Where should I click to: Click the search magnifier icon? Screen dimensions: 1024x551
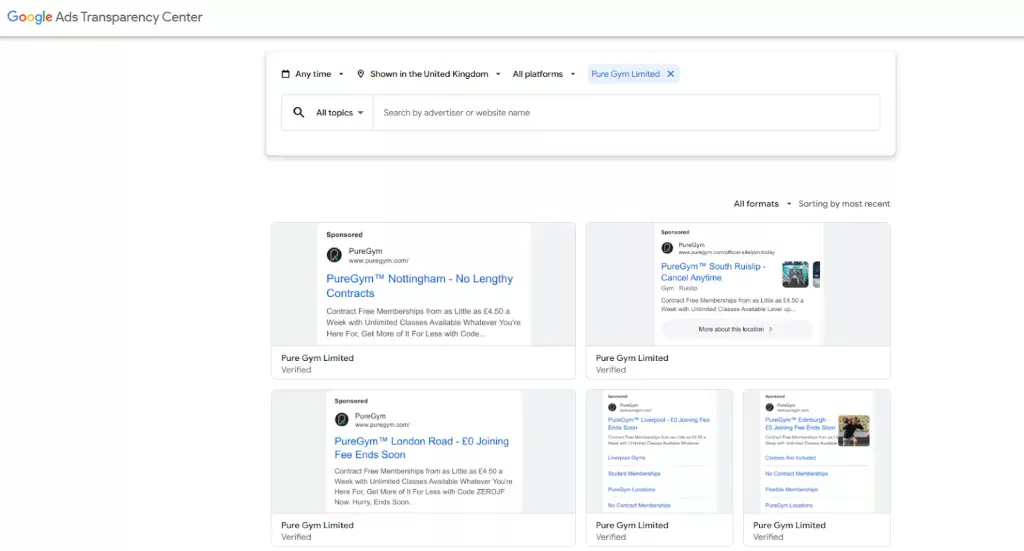(298, 112)
